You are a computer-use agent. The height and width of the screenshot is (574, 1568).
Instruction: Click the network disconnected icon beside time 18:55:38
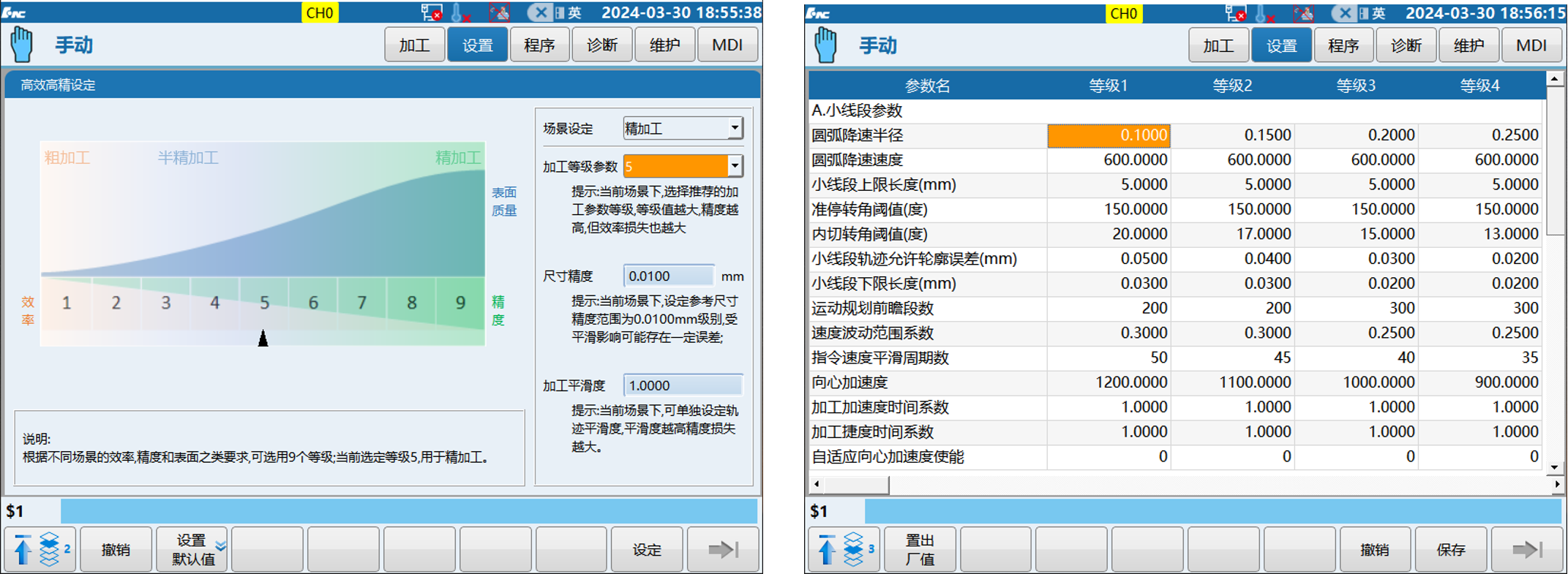432,12
